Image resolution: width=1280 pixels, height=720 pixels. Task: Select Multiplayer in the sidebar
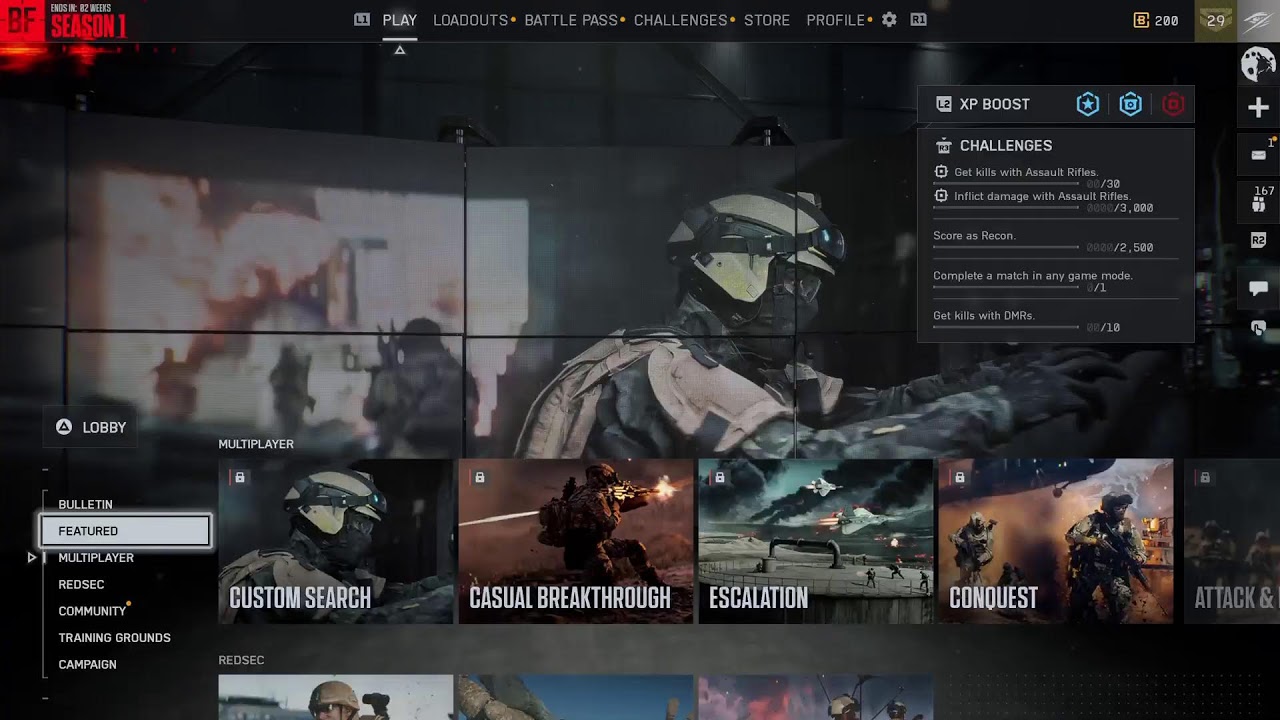click(x=96, y=557)
